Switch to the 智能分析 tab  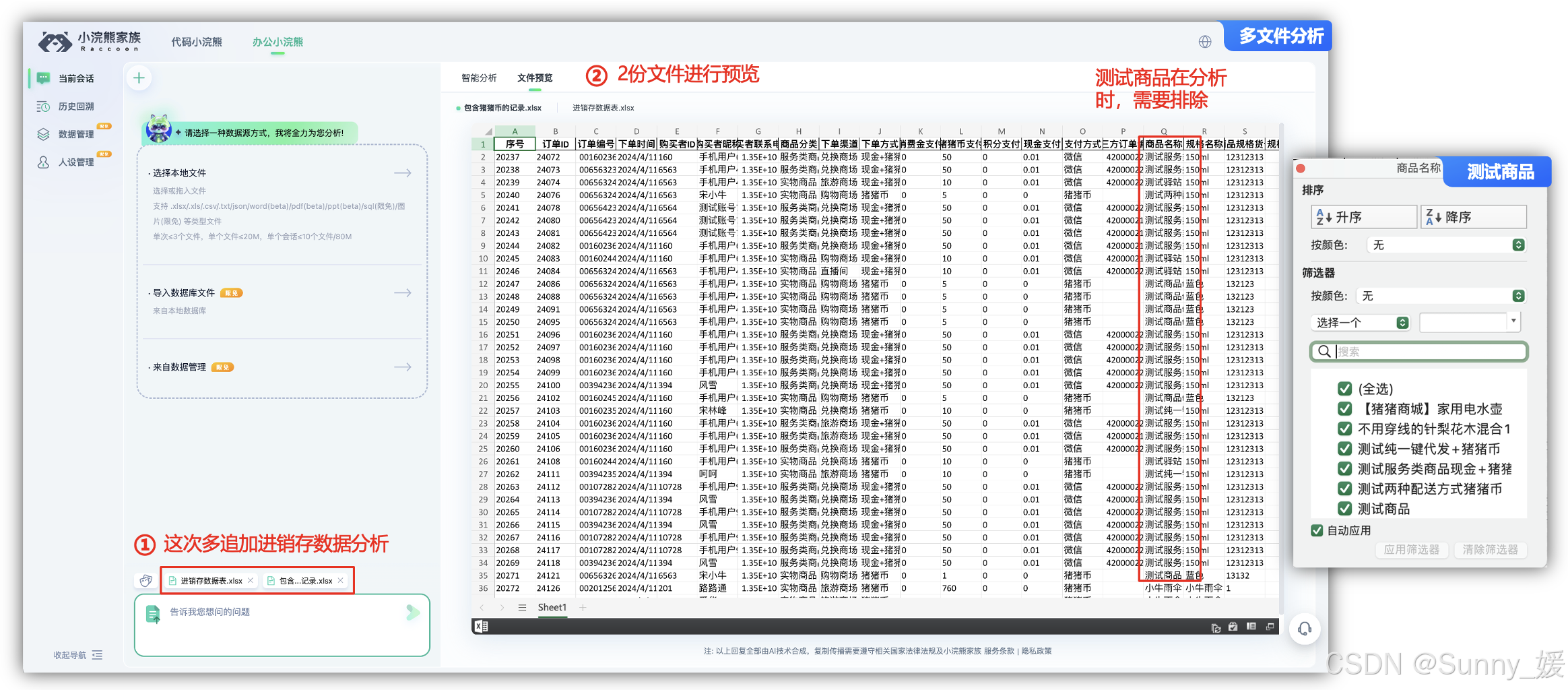pos(479,78)
